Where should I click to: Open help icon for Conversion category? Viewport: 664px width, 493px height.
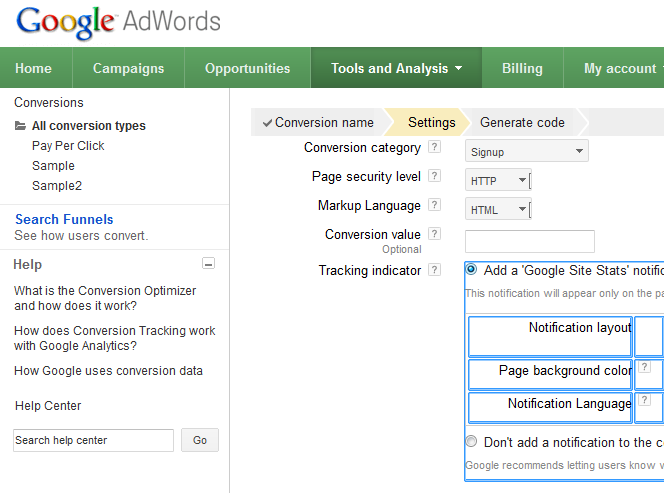[434, 147]
